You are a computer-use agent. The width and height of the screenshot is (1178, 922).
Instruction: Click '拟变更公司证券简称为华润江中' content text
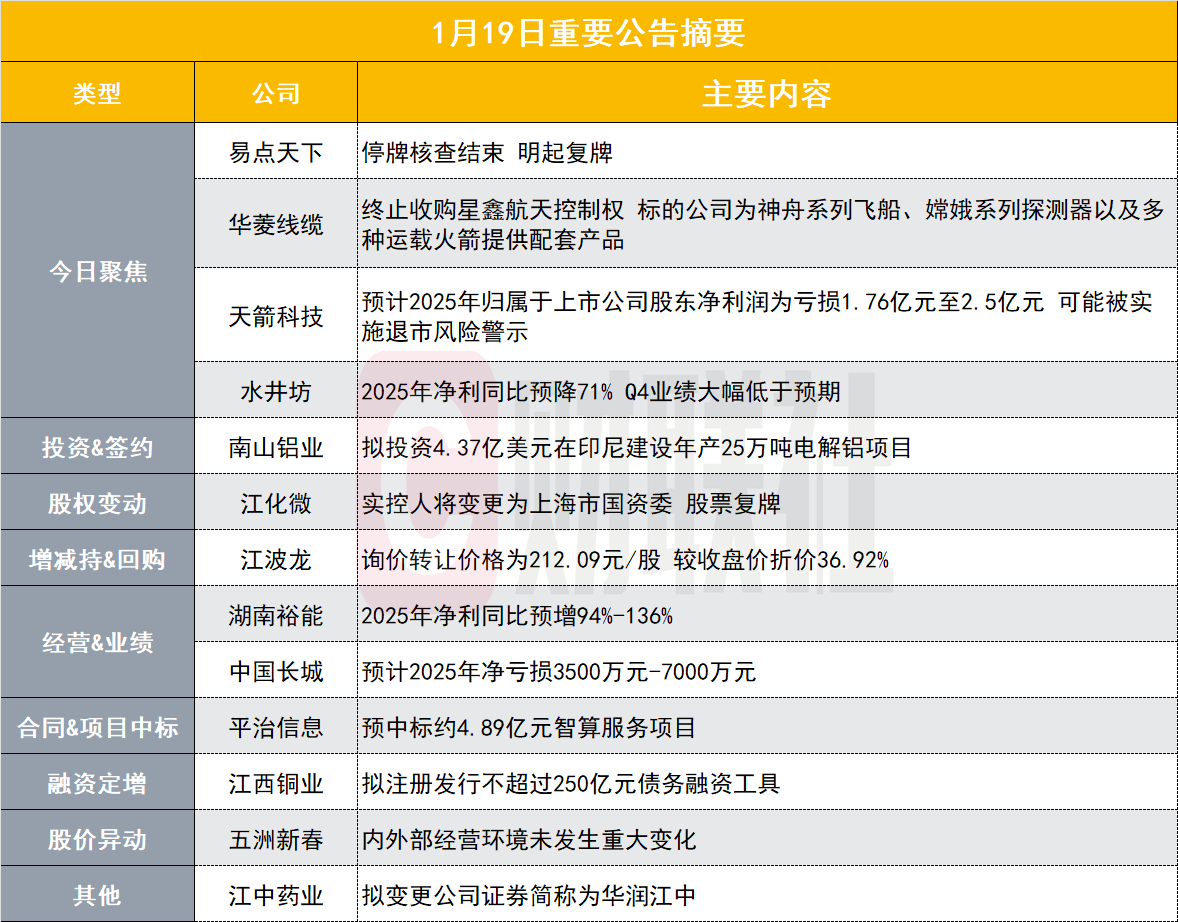tap(529, 896)
